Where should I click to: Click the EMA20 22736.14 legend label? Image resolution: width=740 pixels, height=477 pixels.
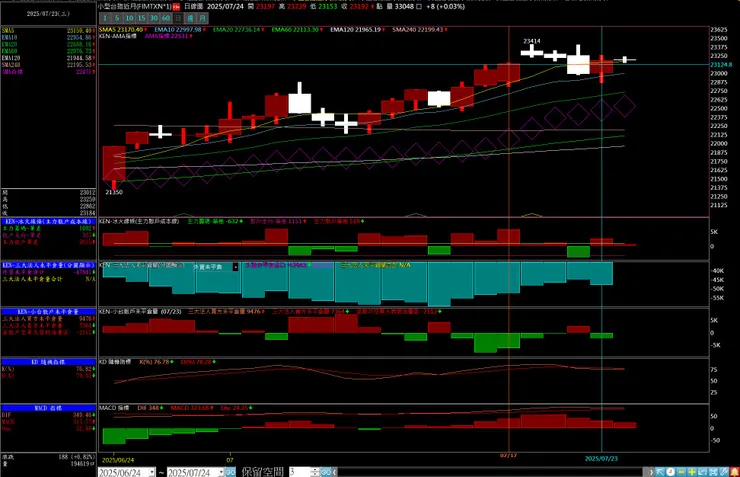pos(238,30)
